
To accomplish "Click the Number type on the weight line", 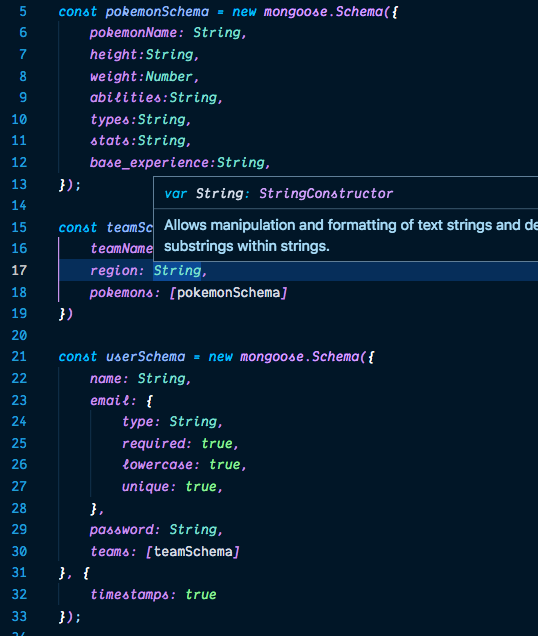I will [169, 76].
